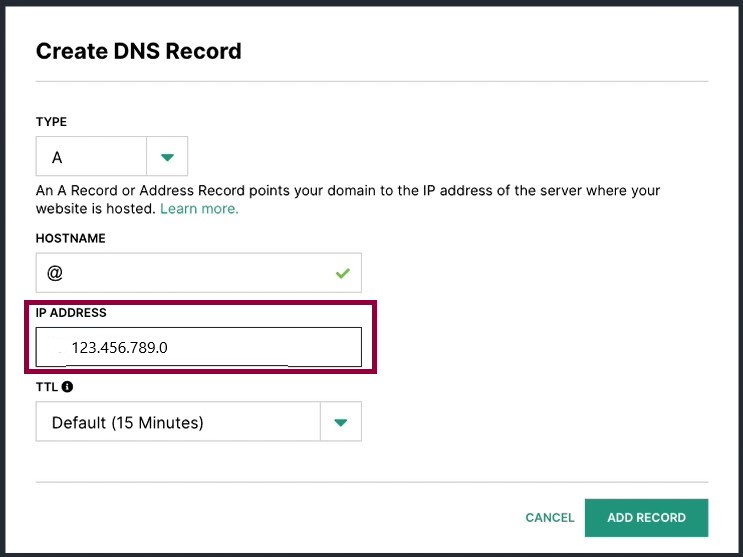Click into the IP Address input field

click(199, 347)
